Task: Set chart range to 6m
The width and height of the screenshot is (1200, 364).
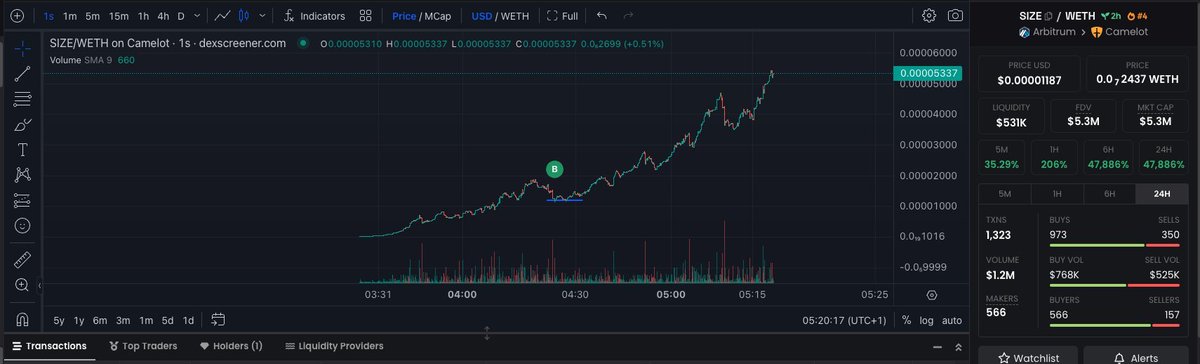Action: [100, 320]
